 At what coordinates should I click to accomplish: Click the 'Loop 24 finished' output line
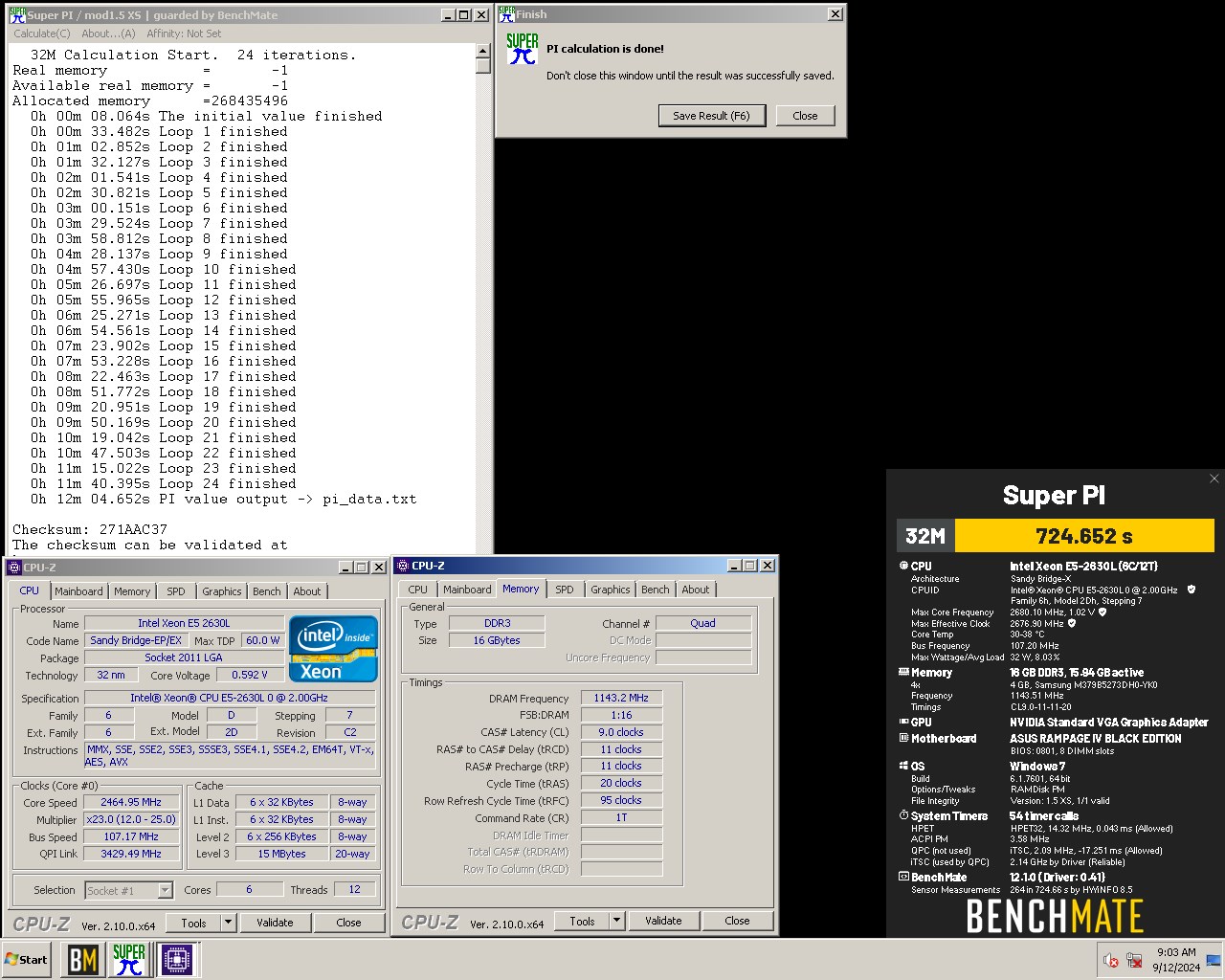coord(163,483)
